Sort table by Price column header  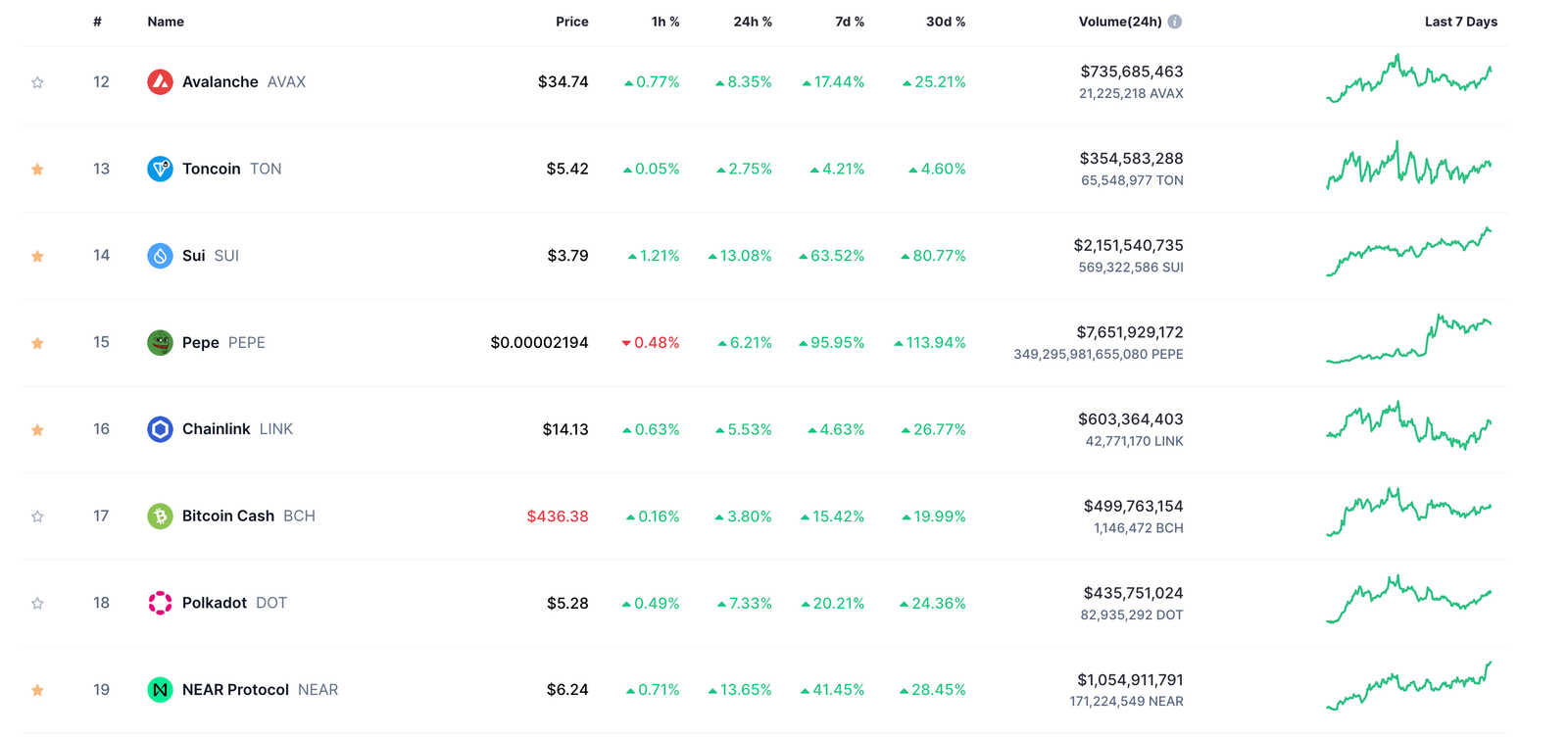coord(571,22)
